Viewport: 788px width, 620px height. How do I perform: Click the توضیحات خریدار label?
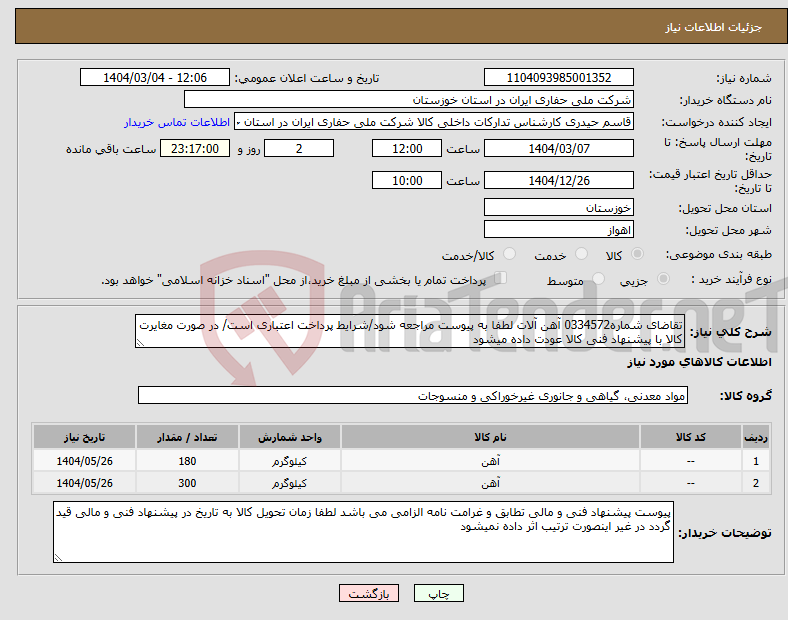point(725,533)
